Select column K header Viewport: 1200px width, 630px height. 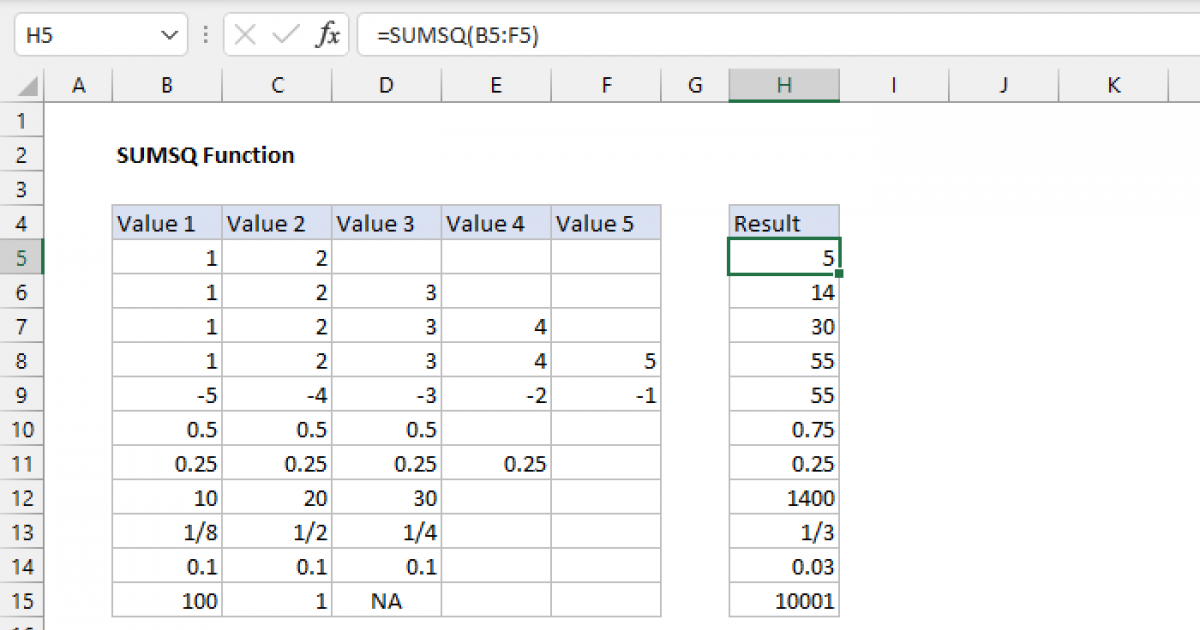[1113, 85]
